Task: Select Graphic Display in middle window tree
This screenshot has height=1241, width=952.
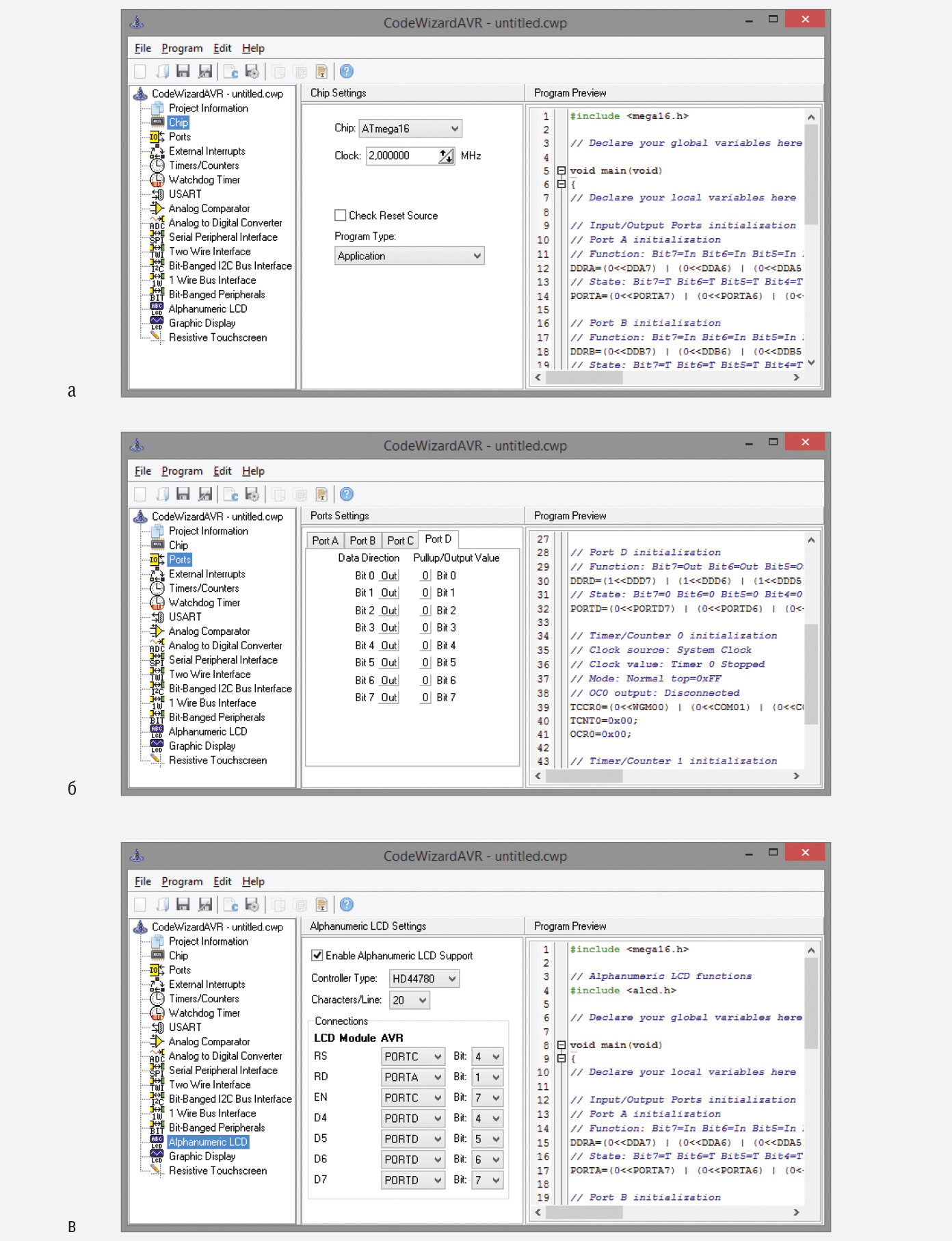Action: (x=202, y=746)
